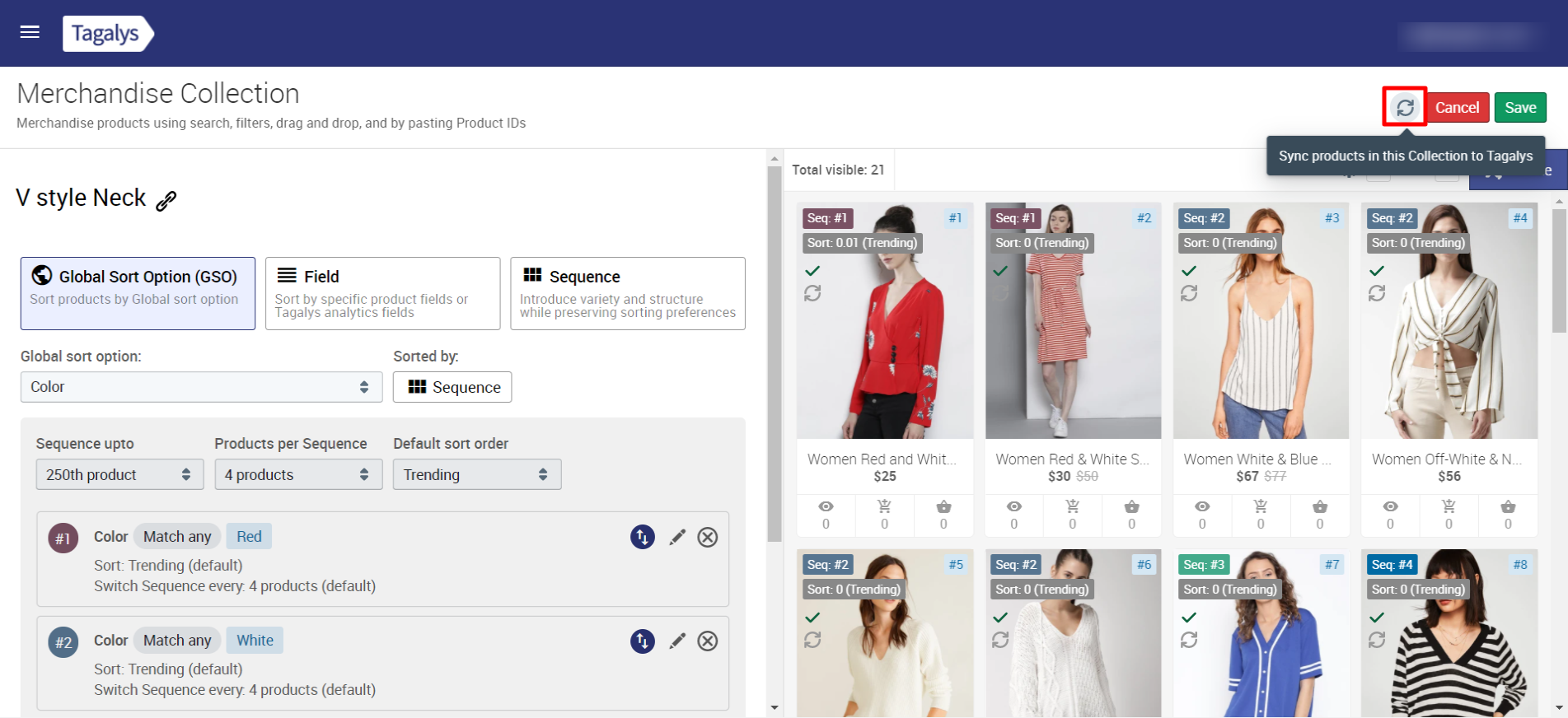Cancel the merchandising changes
The image size is (1568, 718).
[x=1457, y=107]
